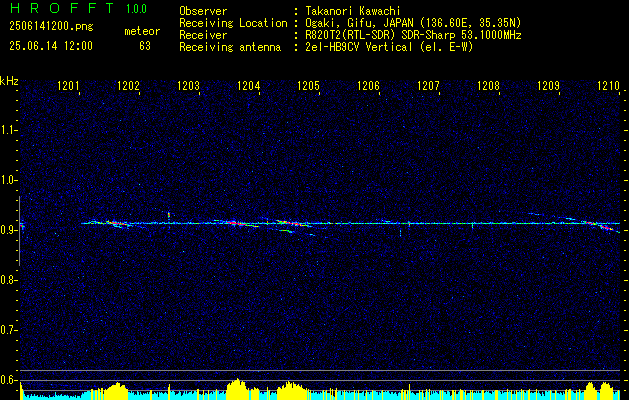Click time marker 1203
This screenshot has height=400, width=629.
click(189, 85)
